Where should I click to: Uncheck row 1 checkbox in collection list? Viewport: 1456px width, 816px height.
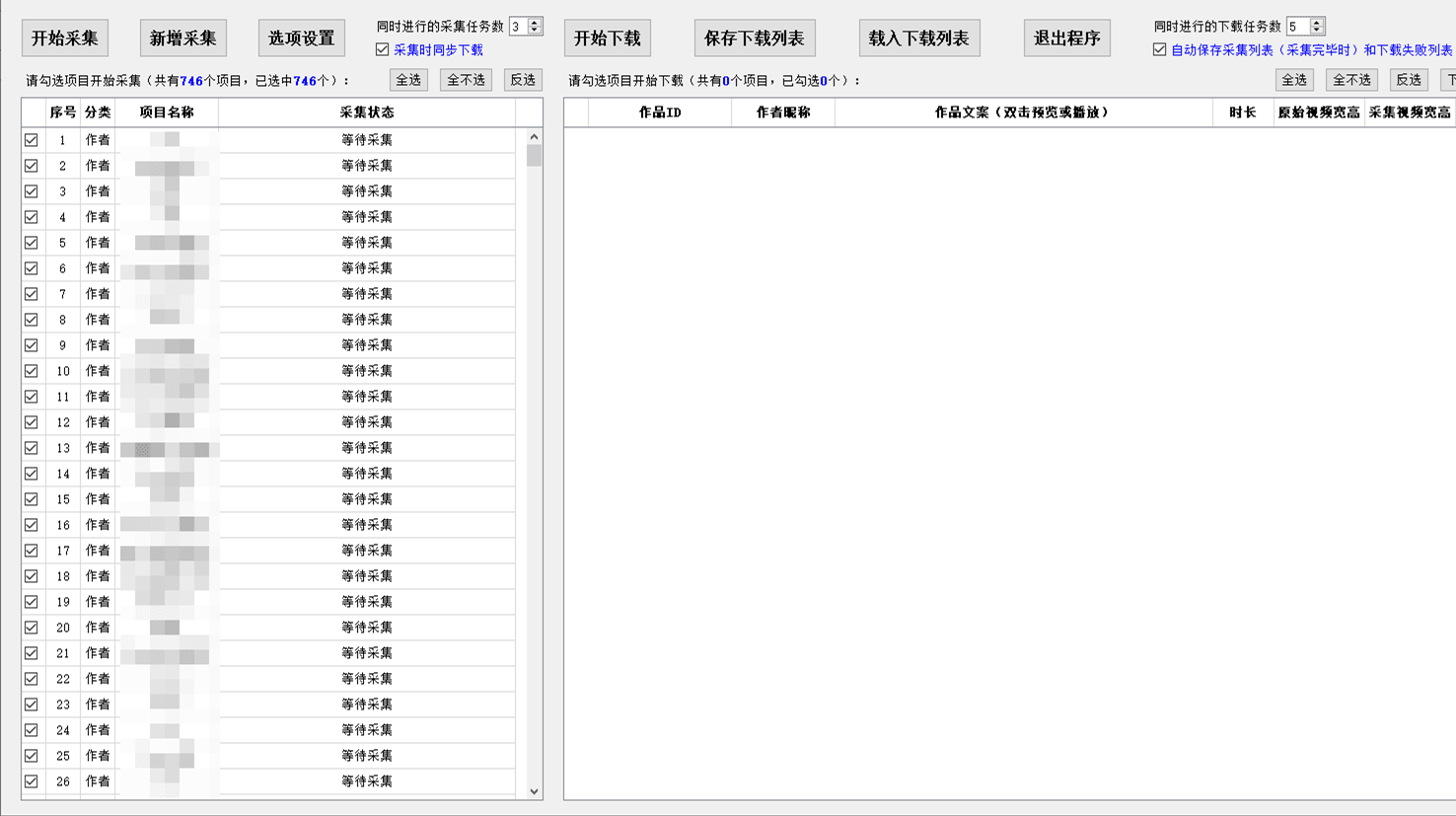pos(32,140)
